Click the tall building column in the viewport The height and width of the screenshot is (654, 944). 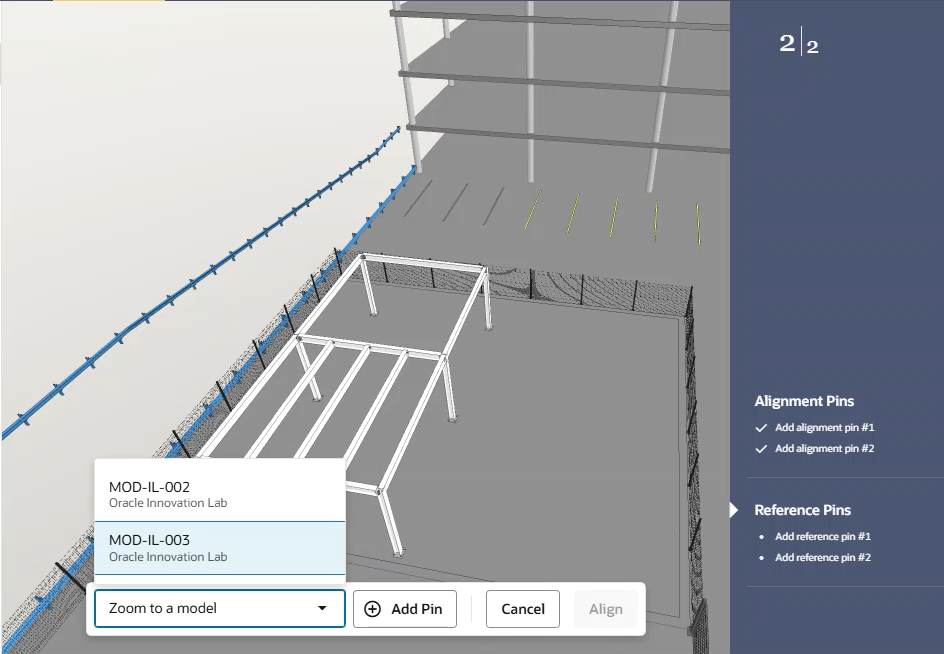410,80
